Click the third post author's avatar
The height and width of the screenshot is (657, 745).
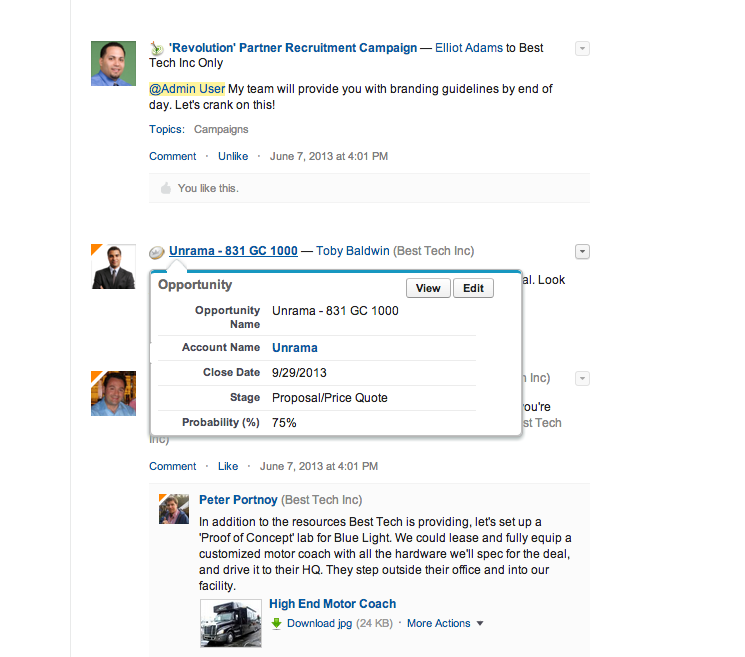[x=113, y=393]
